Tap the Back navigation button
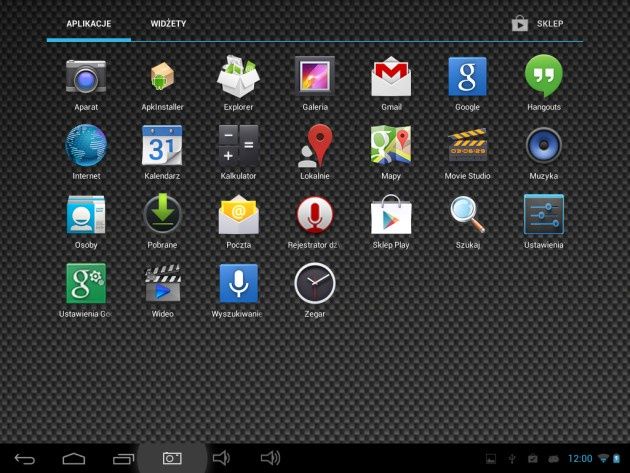This screenshot has width=630, height=473. tap(25, 459)
